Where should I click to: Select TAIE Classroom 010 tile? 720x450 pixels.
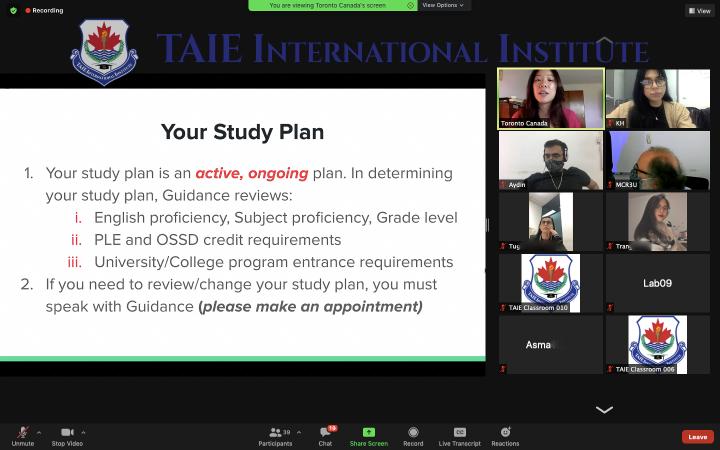tap(551, 283)
